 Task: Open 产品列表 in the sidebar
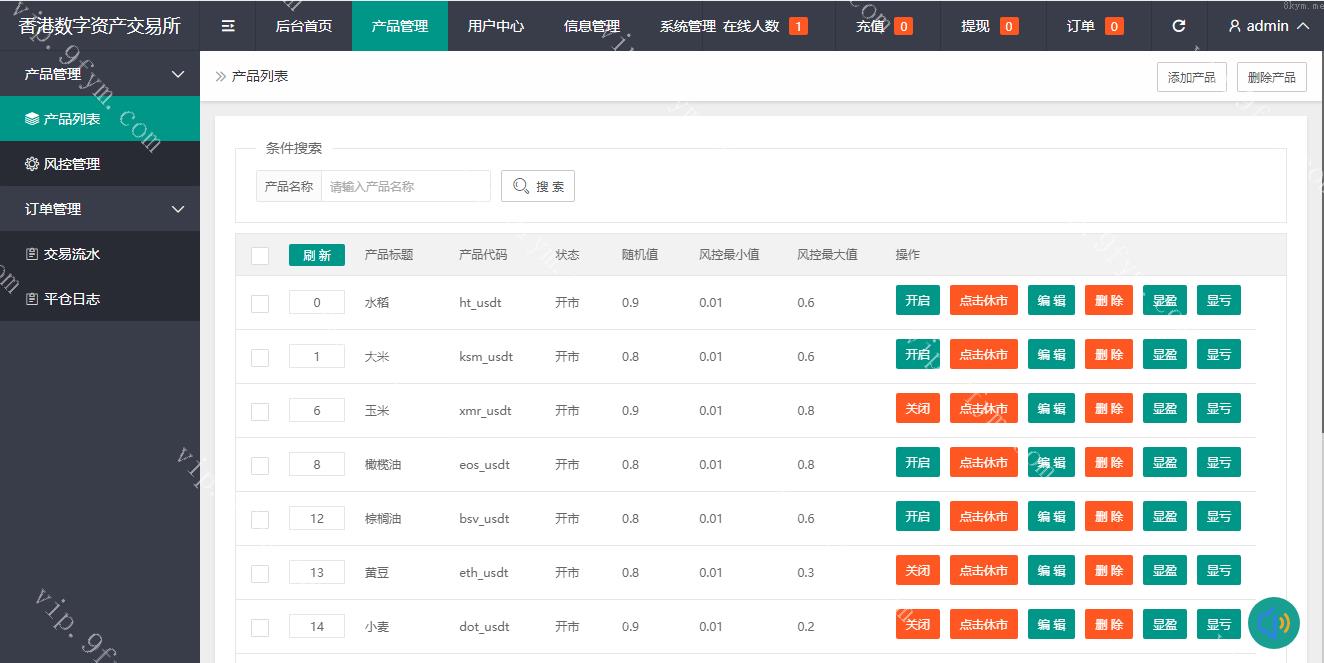pyautogui.click(x=100, y=119)
